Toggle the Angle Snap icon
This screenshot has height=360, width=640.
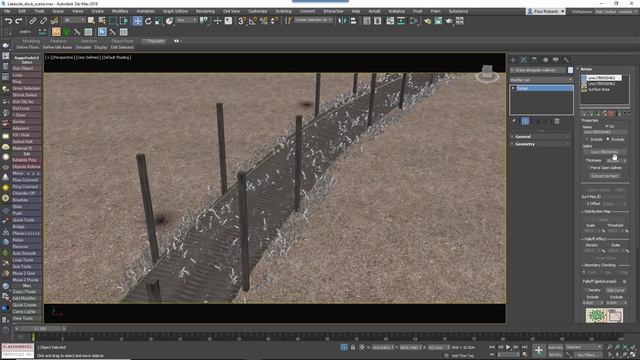(253, 21)
